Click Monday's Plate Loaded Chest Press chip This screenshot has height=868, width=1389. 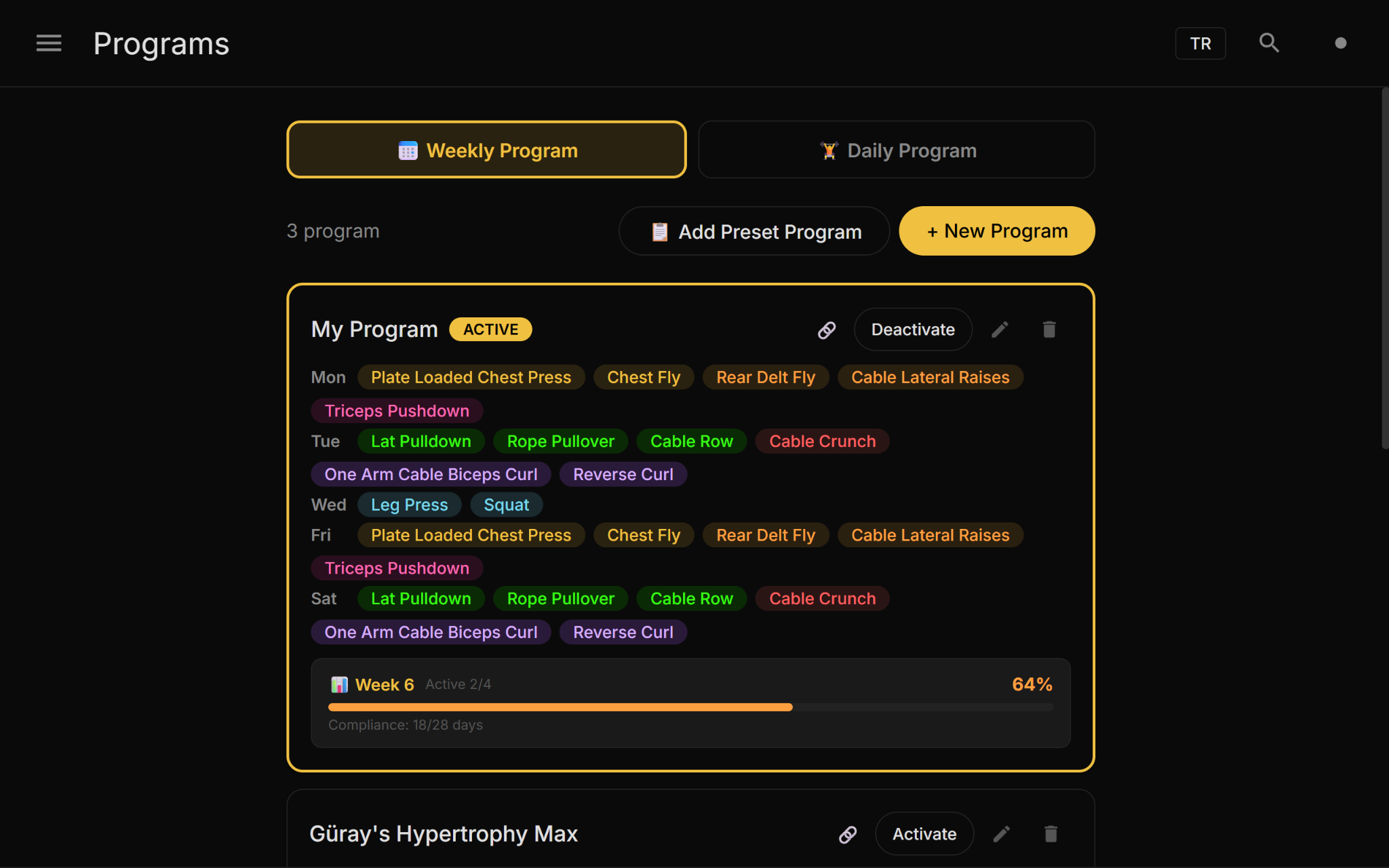click(471, 377)
